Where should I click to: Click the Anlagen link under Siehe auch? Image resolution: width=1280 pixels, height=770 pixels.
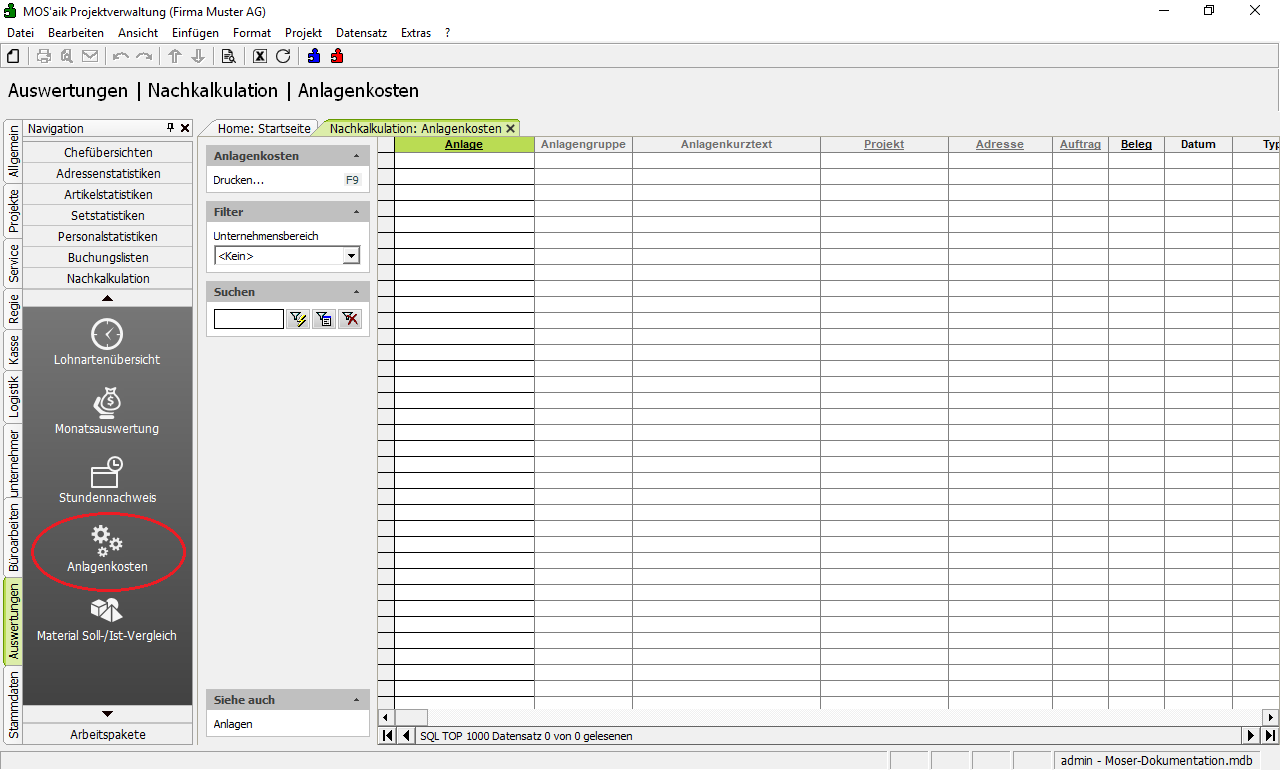point(233,724)
